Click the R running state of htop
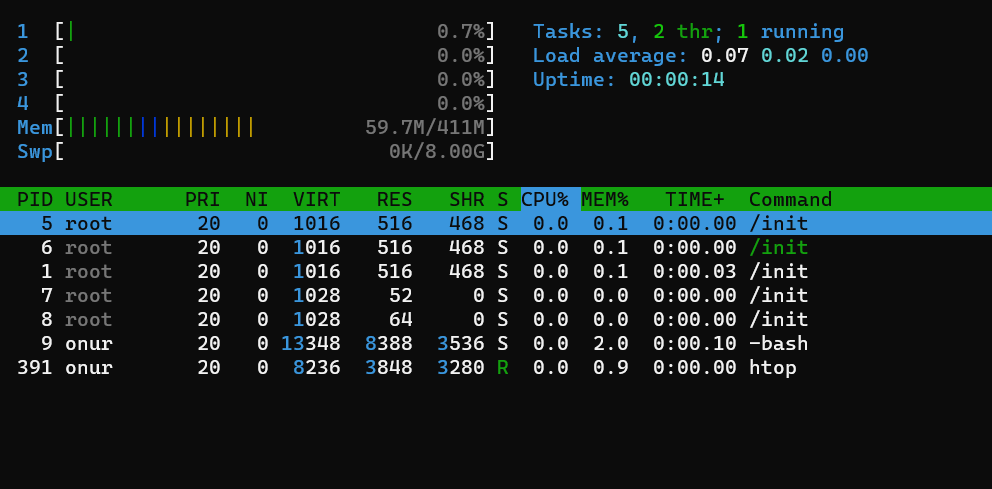Viewport: 992px width, 489px height. (502, 368)
